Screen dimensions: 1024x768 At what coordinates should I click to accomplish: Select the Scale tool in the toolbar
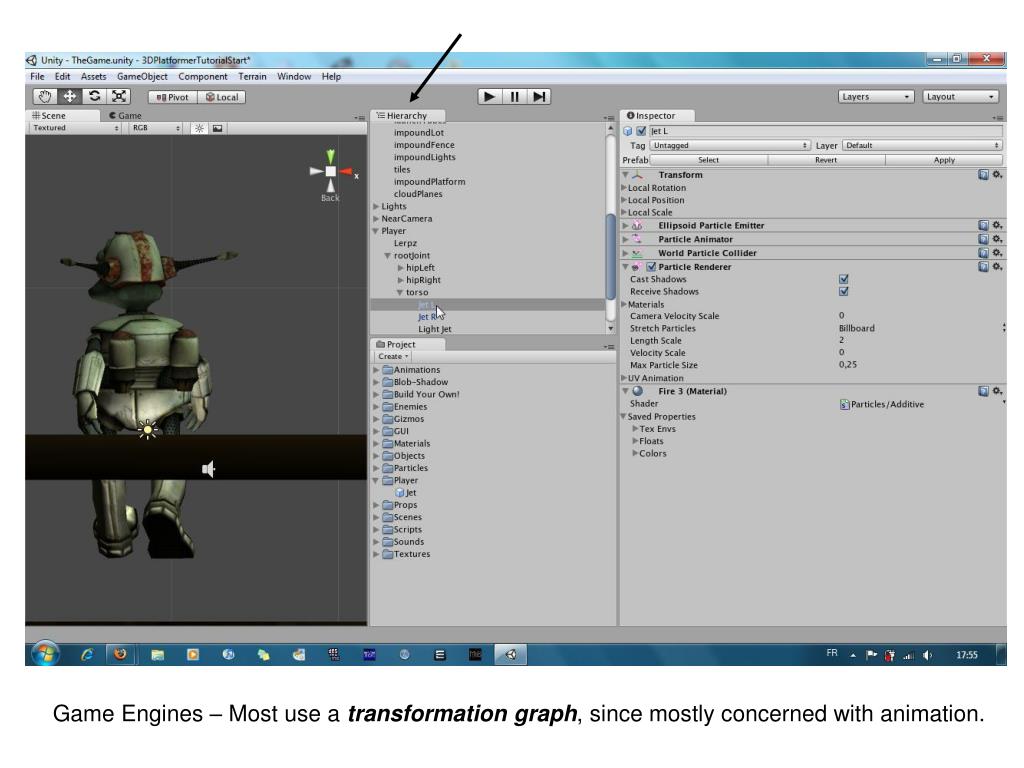[119, 97]
